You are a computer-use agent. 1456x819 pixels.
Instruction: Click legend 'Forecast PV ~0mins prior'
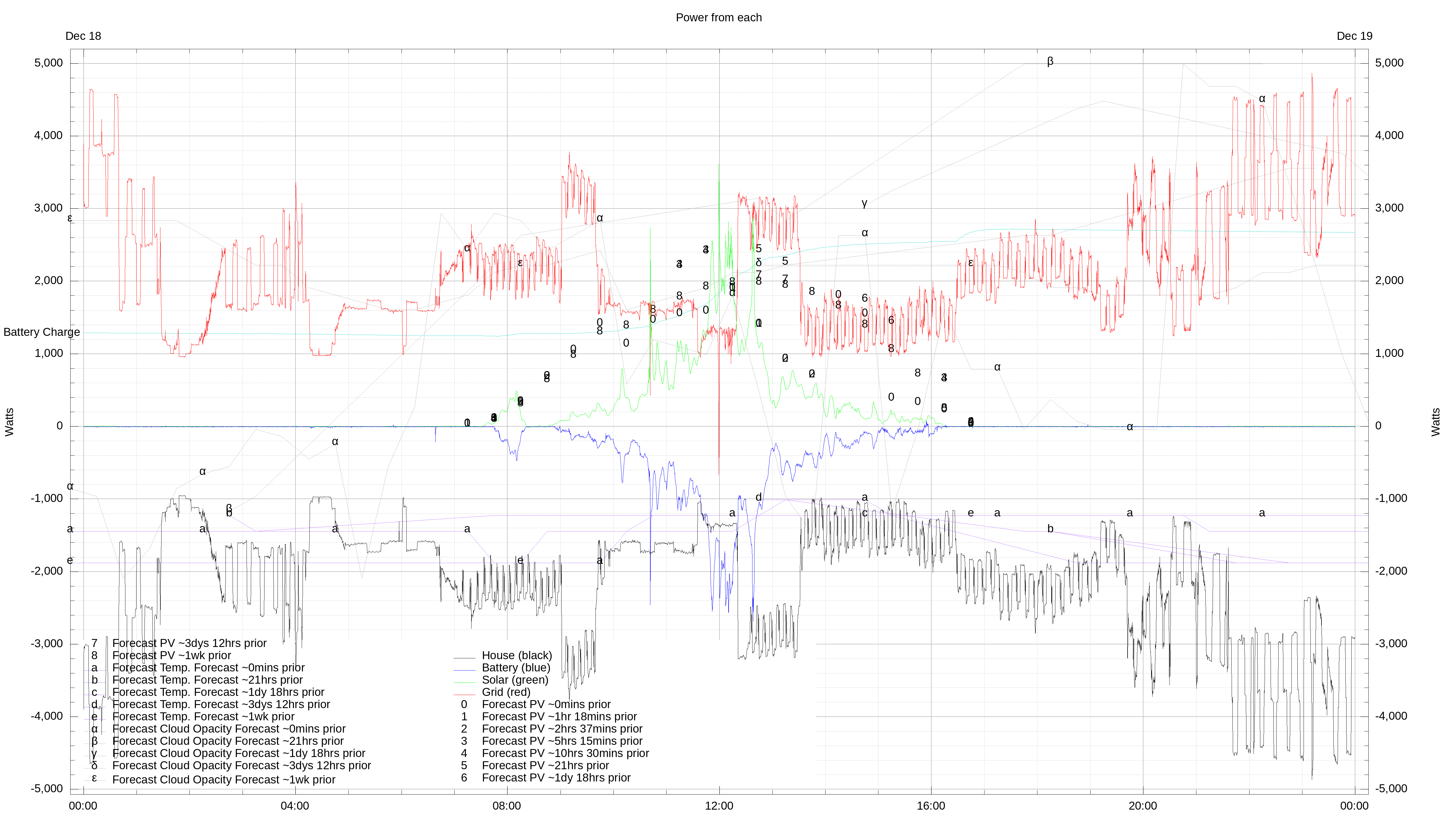point(546,705)
